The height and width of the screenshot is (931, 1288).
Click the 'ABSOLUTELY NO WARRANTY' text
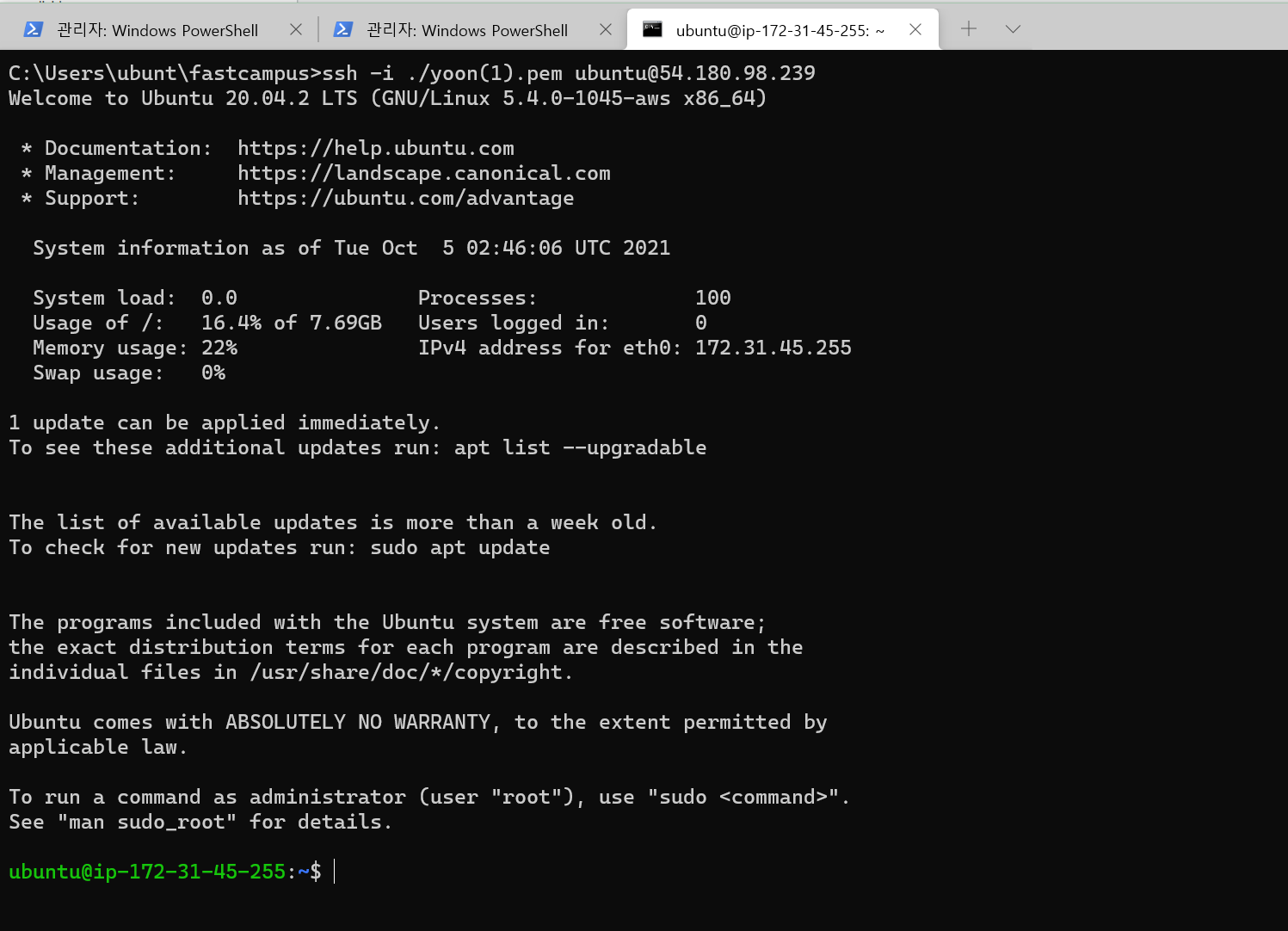(x=358, y=722)
